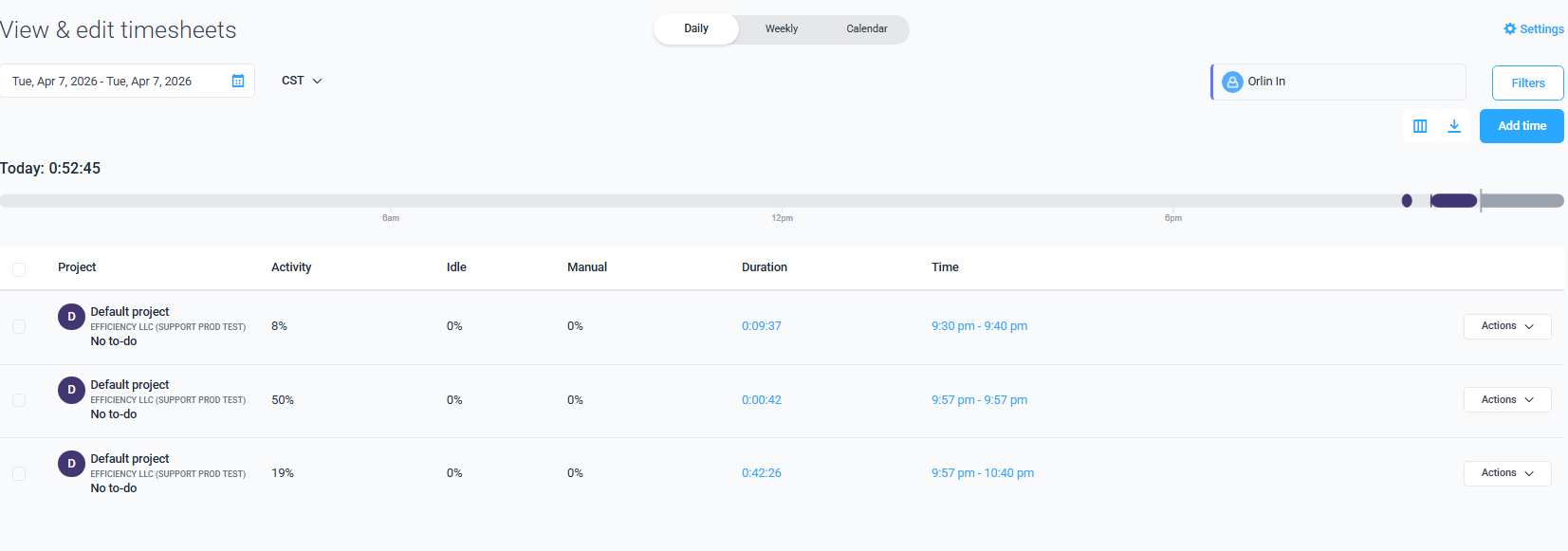The image size is (1568, 551).
Task: Check the checkbox for 0:42:26 duration entry
Action: (x=19, y=473)
